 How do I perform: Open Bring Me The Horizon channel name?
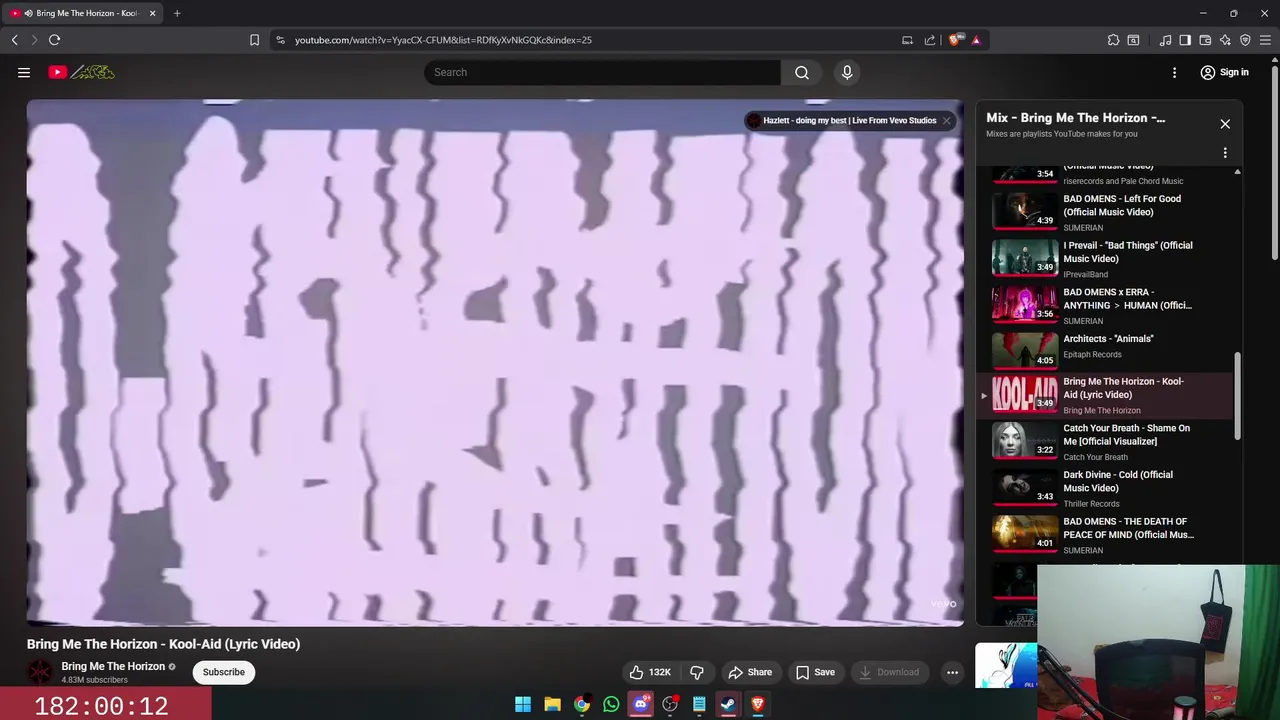pyautogui.click(x=113, y=666)
